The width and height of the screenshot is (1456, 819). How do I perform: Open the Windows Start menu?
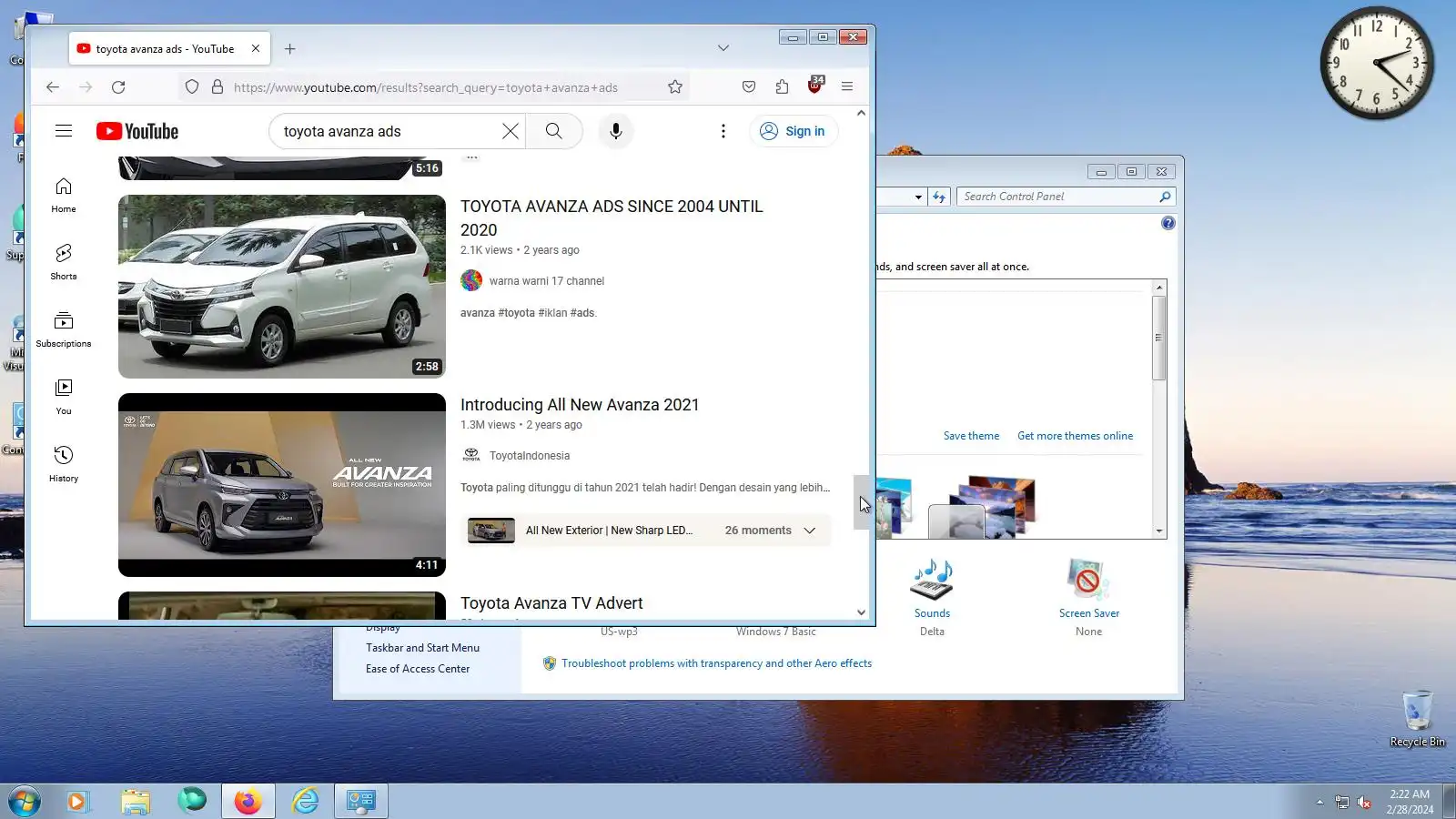point(25,802)
